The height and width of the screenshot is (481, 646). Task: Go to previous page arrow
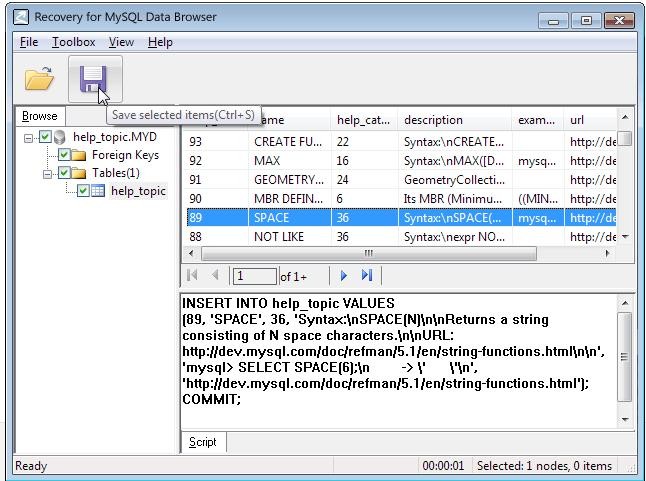pyautogui.click(x=215, y=275)
